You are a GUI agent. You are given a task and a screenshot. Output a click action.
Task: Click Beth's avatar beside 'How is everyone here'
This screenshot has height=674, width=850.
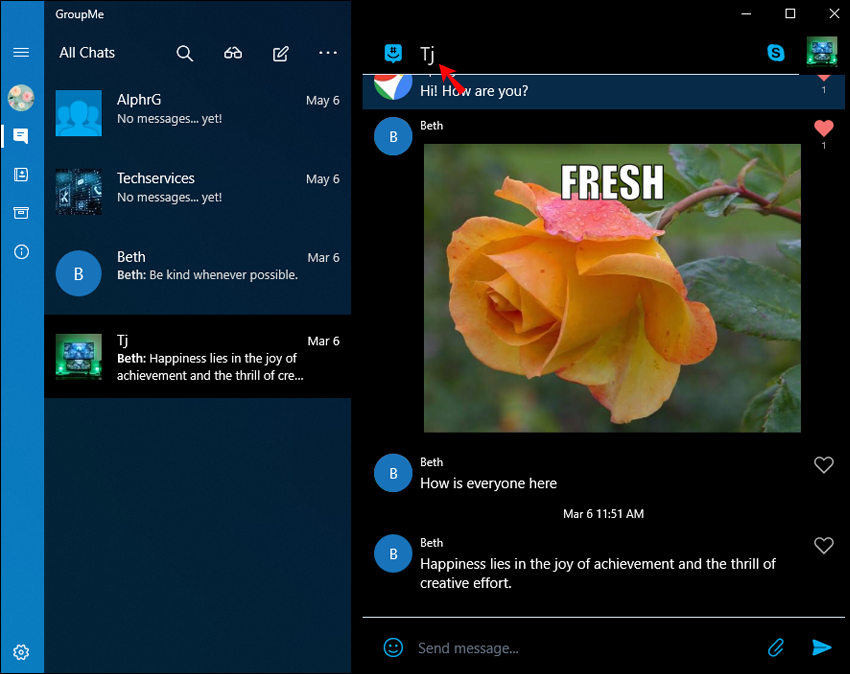[x=393, y=473]
